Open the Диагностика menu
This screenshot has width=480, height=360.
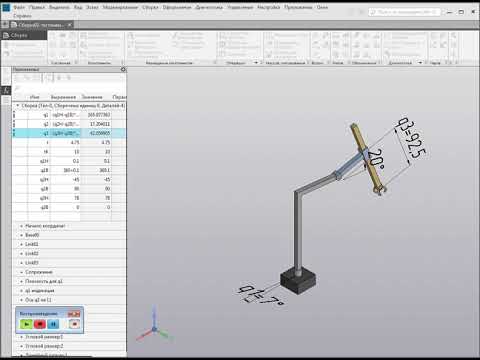pyautogui.click(x=209, y=7)
